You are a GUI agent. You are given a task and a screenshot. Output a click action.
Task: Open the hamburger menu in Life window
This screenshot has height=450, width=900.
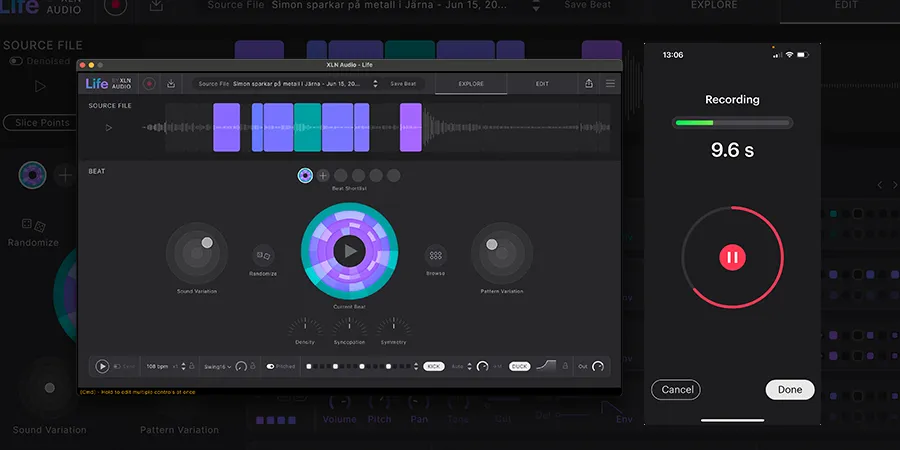(610, 84)
